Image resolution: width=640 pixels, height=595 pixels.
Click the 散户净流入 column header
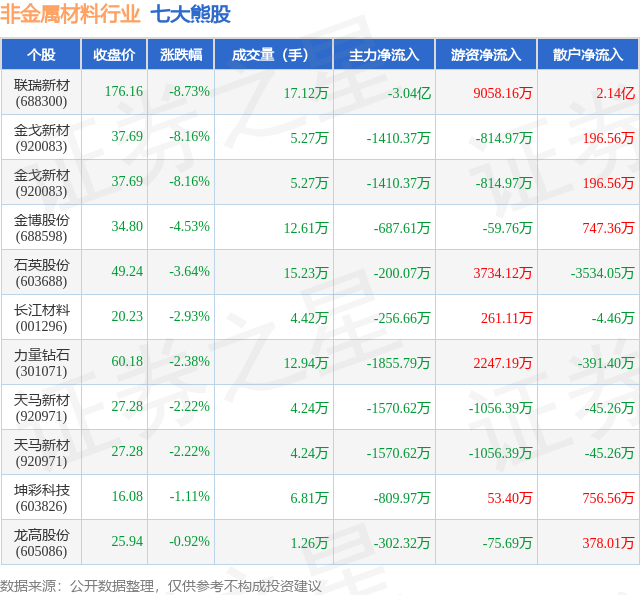588,54
